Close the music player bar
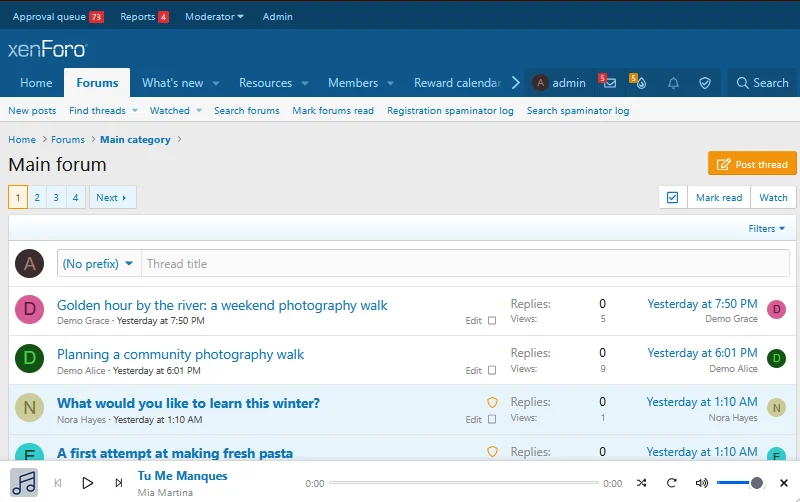800x502 pixels. (784, 483)
